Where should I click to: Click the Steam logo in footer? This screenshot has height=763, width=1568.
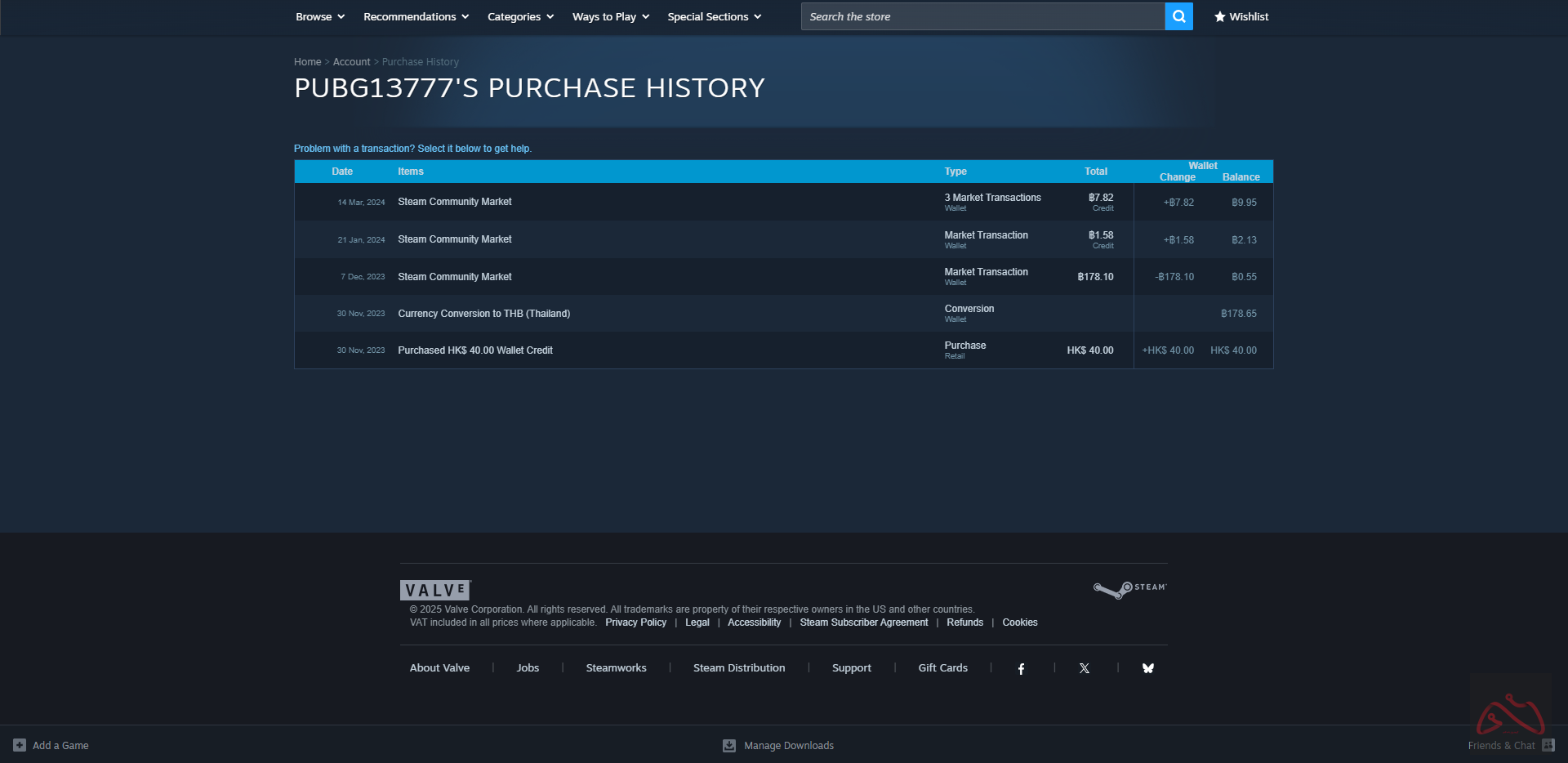1130,589
